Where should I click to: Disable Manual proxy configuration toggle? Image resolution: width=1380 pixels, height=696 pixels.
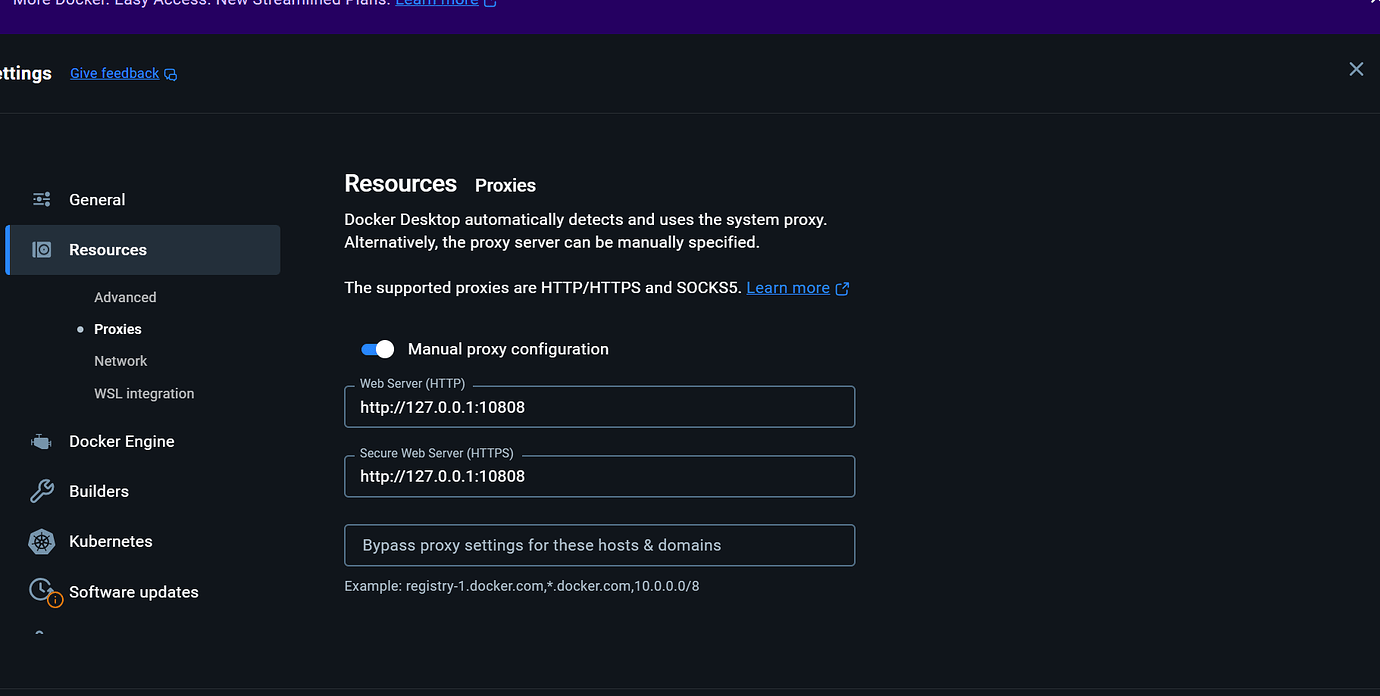point(378,349)
